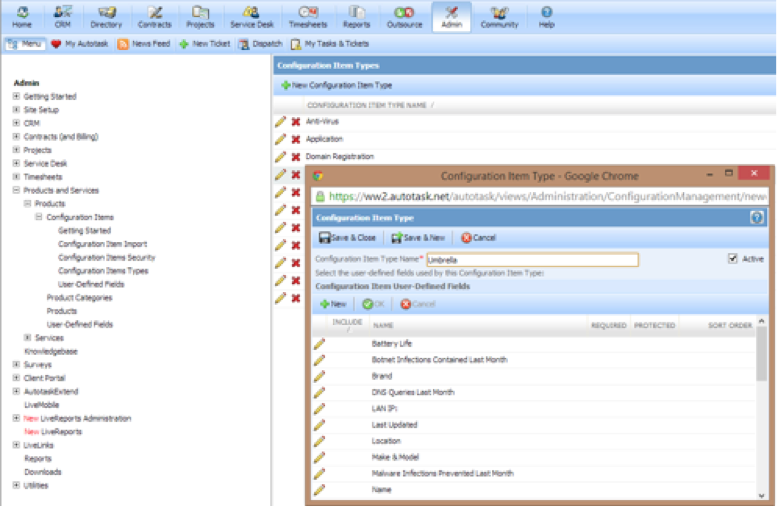This screenshot has width=777, height=507.
Task: Delete the Application item type
Action: pyautogui.click(x=296, y=140)
